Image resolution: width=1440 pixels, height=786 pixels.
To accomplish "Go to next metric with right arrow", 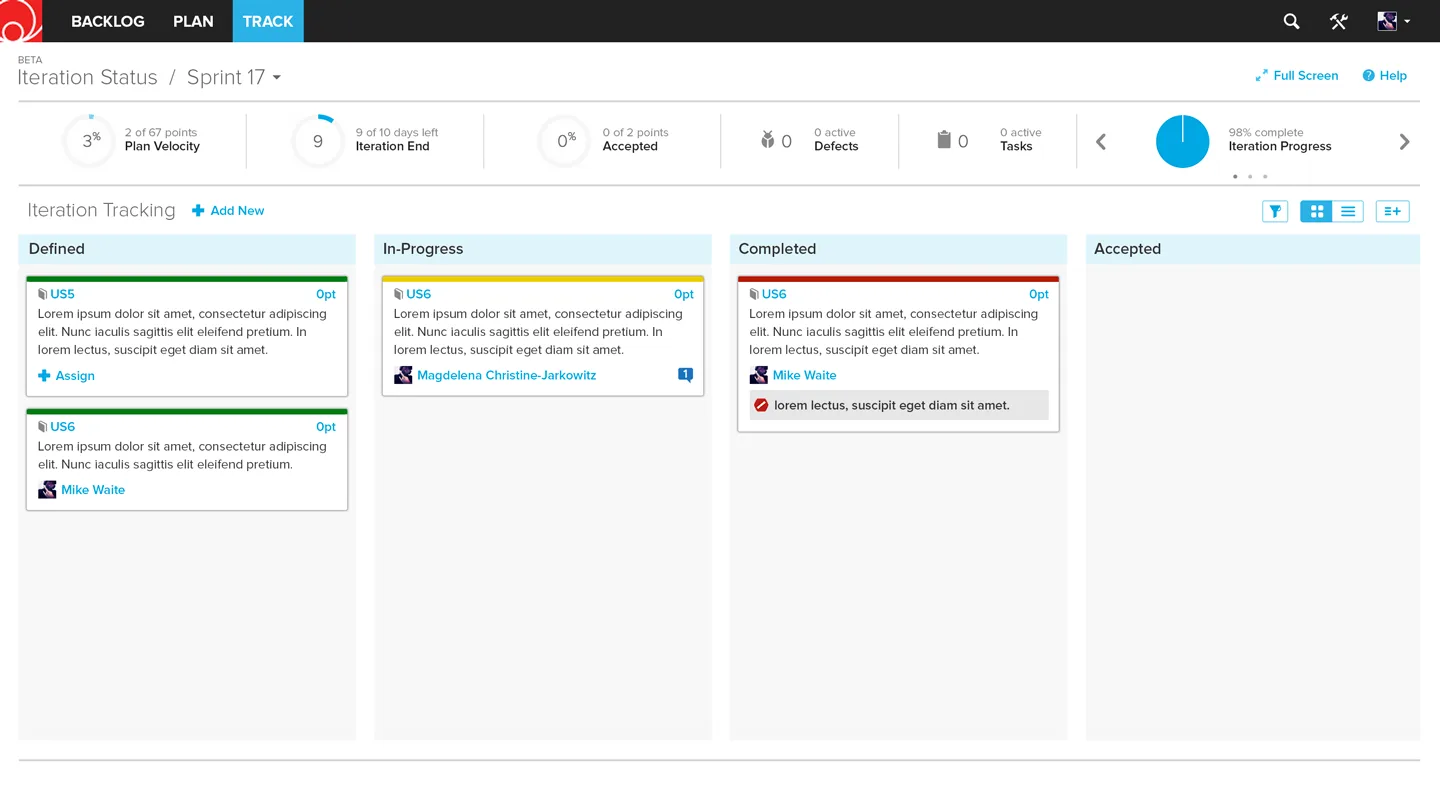I will pyautogui.click(x=1404, y=142).
